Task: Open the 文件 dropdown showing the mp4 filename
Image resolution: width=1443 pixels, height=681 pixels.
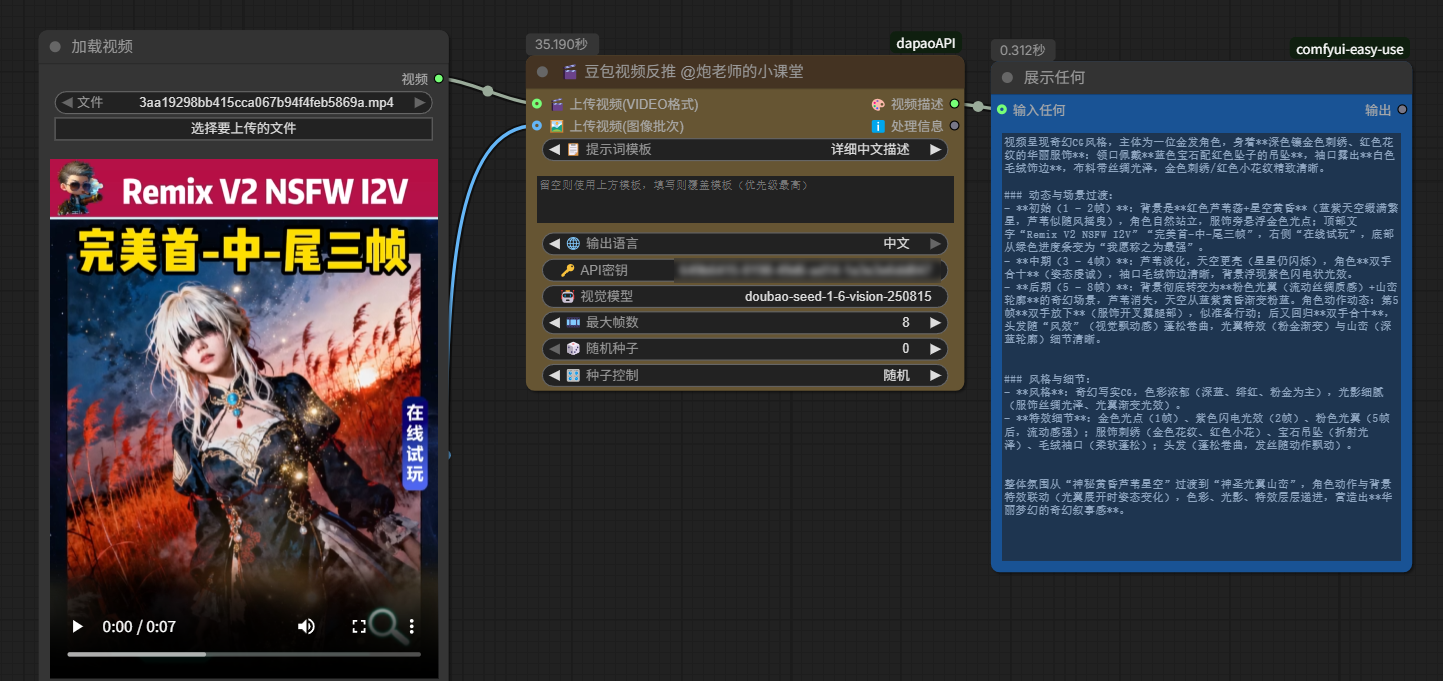Action: [244, 102]
